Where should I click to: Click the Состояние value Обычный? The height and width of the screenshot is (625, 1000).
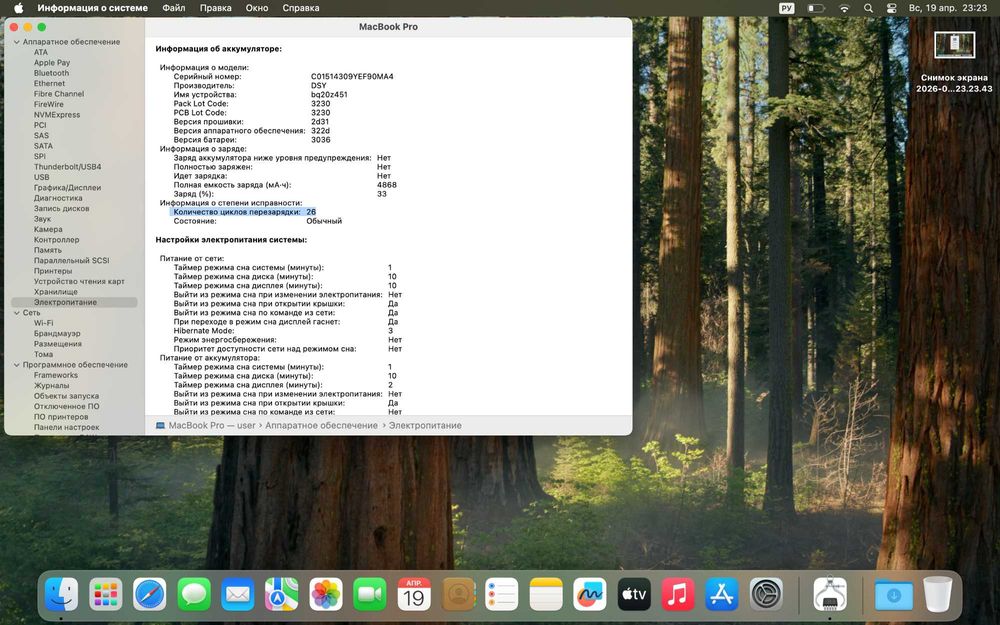[x=324, y=221]
